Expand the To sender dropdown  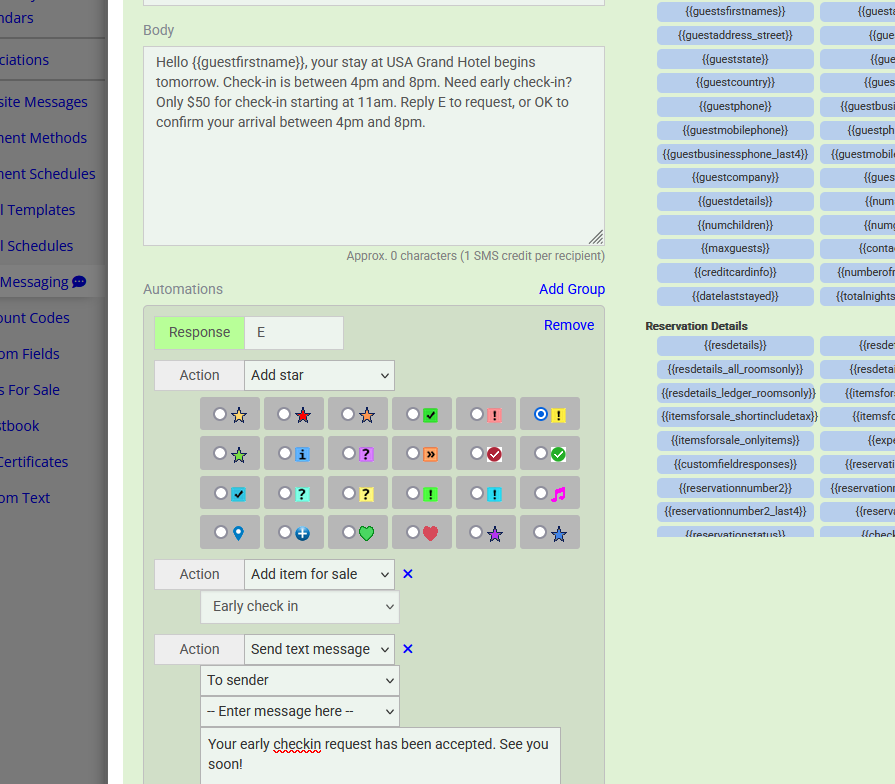point(299,680)
